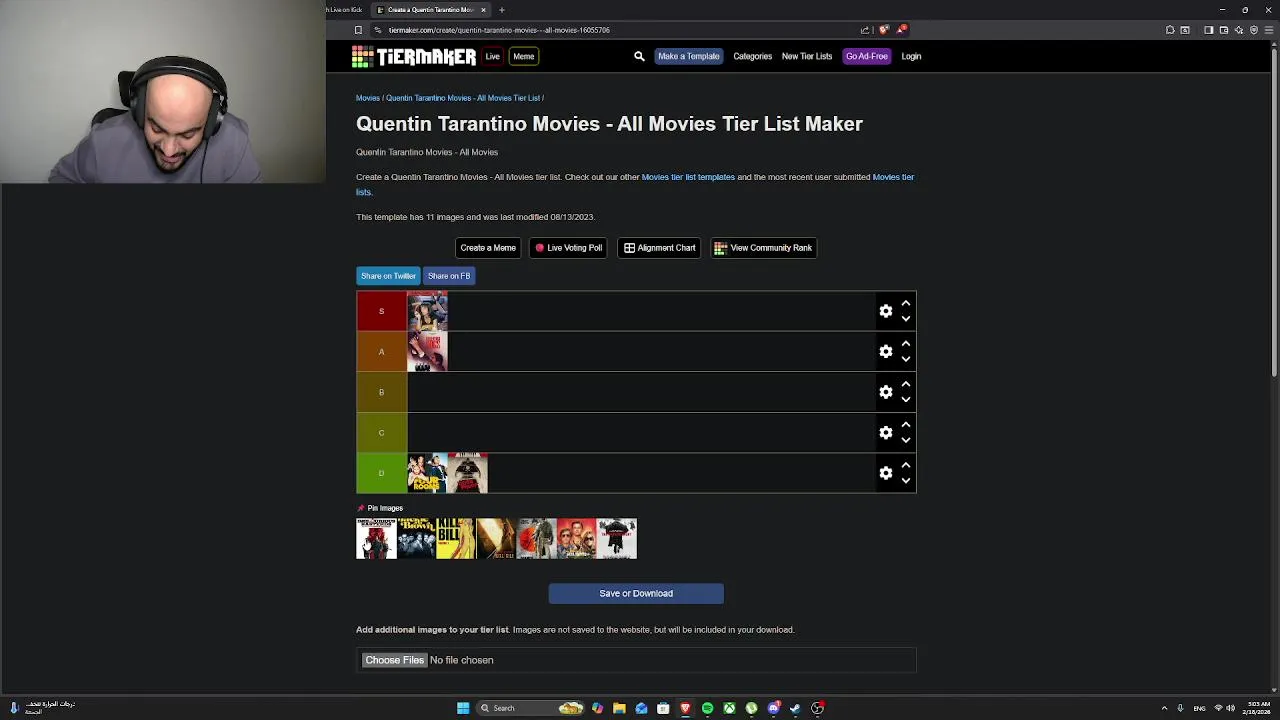The width and height of the screenshot is (1280, 720).
Task: Click Make a Template button
Action: pos(688,57)
